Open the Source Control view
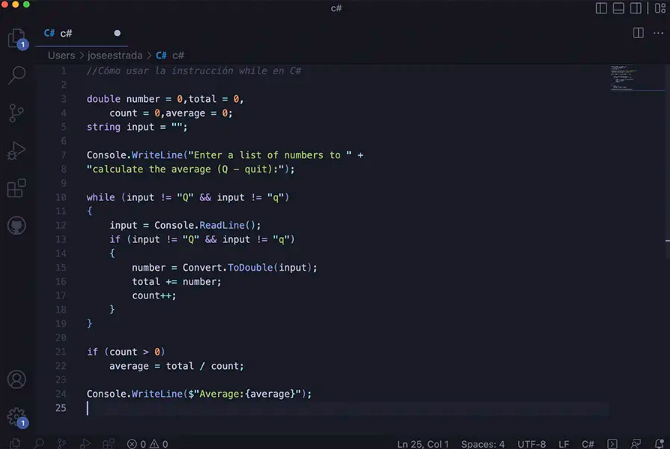Viewport: 670px width, 449px height. point(16,113)
